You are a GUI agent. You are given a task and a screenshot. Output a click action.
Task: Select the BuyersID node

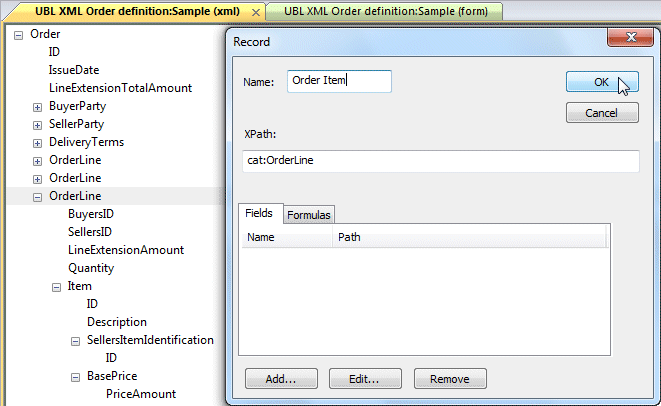click(91, 214)
